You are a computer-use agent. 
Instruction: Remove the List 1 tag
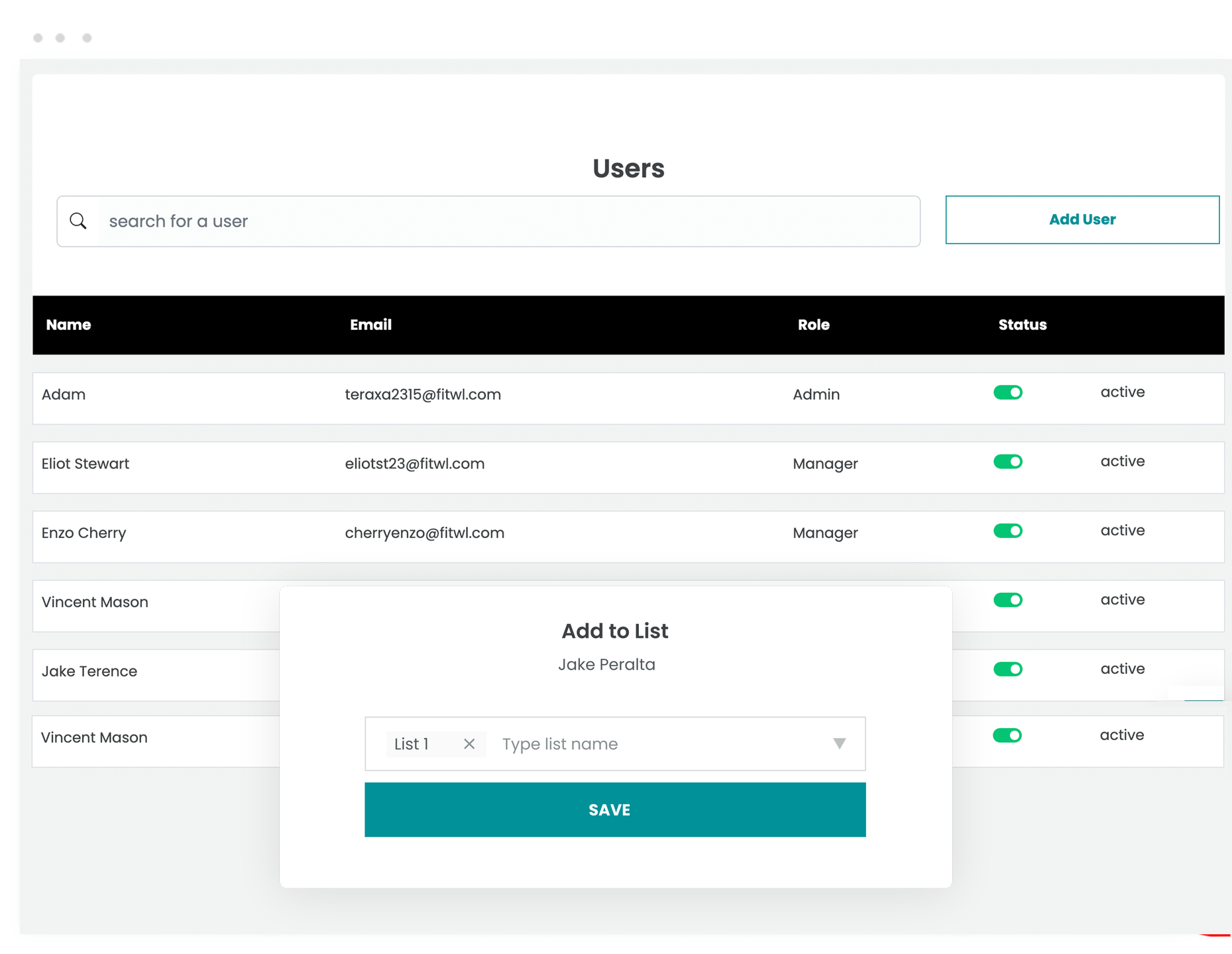[469, 744]
